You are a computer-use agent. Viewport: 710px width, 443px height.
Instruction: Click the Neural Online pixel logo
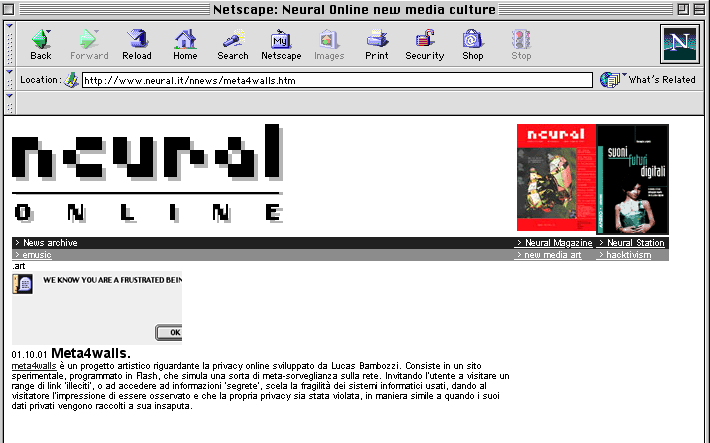[x=148, y=173]
